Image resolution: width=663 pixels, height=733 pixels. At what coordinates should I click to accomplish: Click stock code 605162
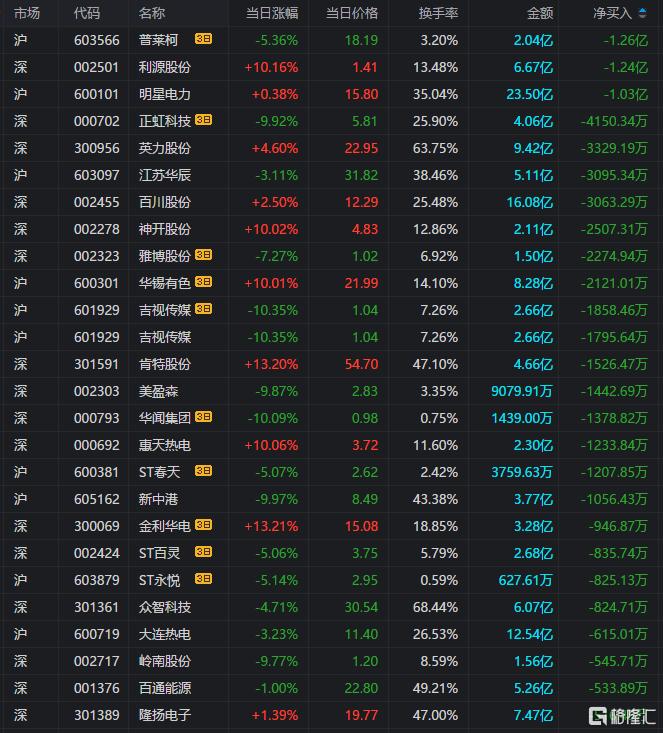pyautogui.click(x=97, y=499)
